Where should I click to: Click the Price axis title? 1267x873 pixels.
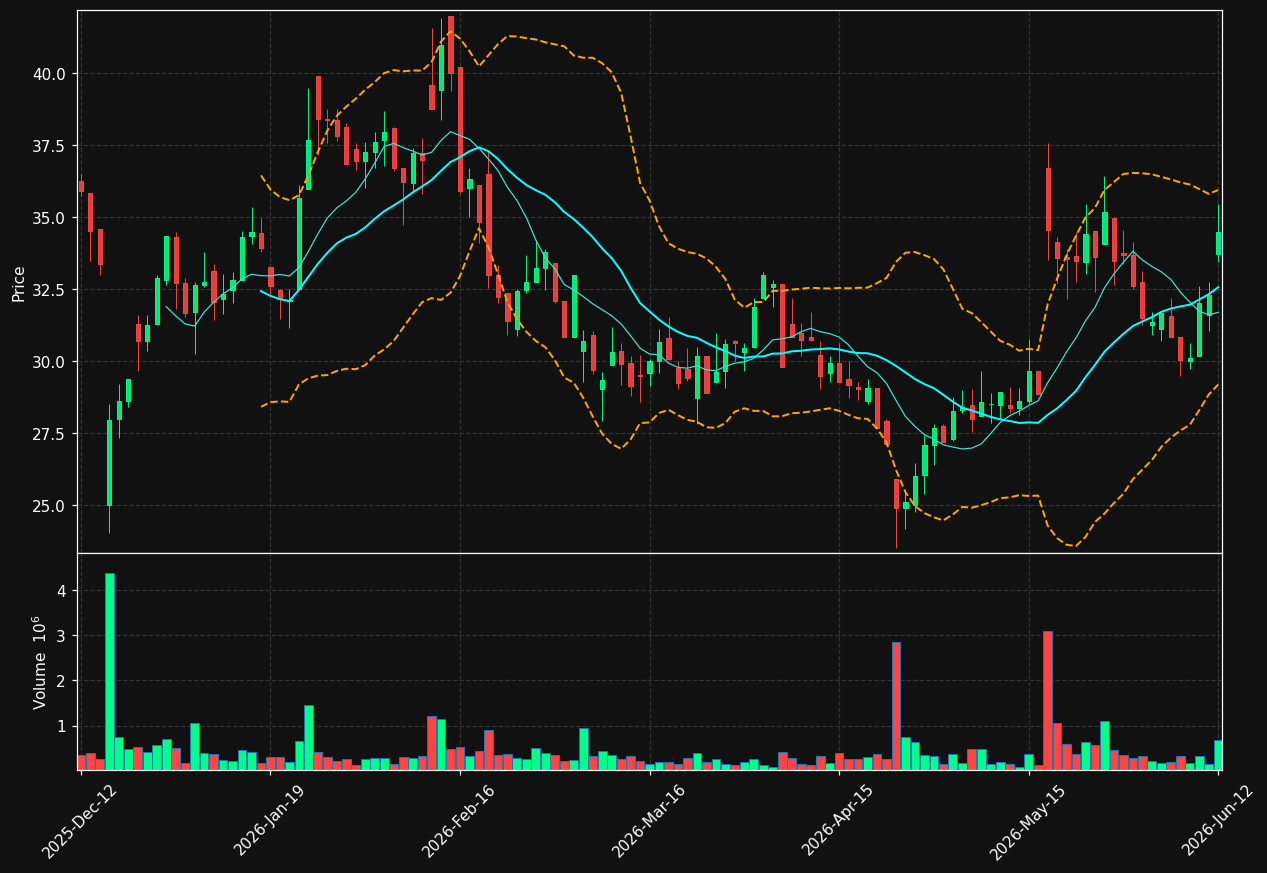point(19,283)
